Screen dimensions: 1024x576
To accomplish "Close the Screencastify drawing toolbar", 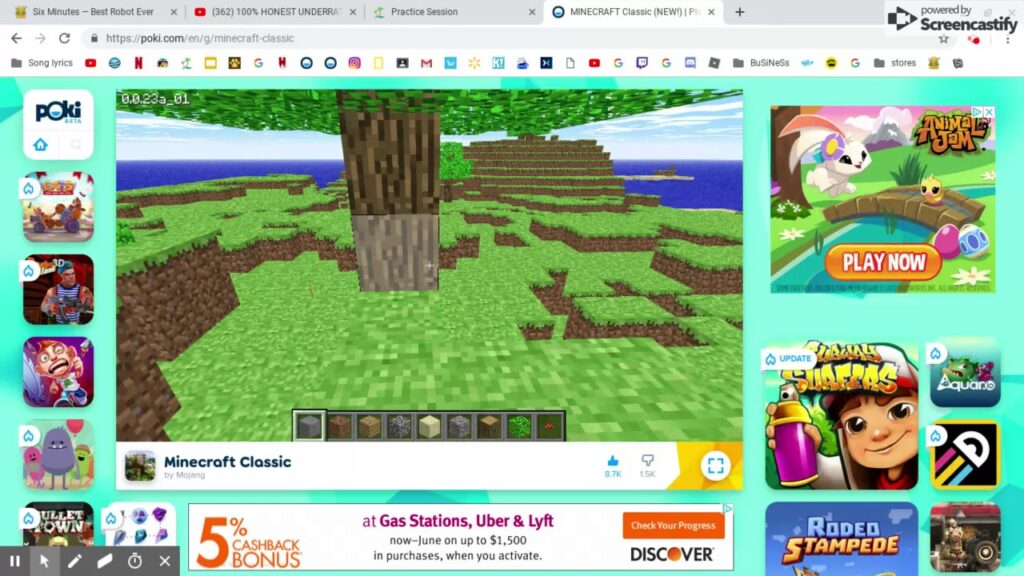I will click(165, 560).
